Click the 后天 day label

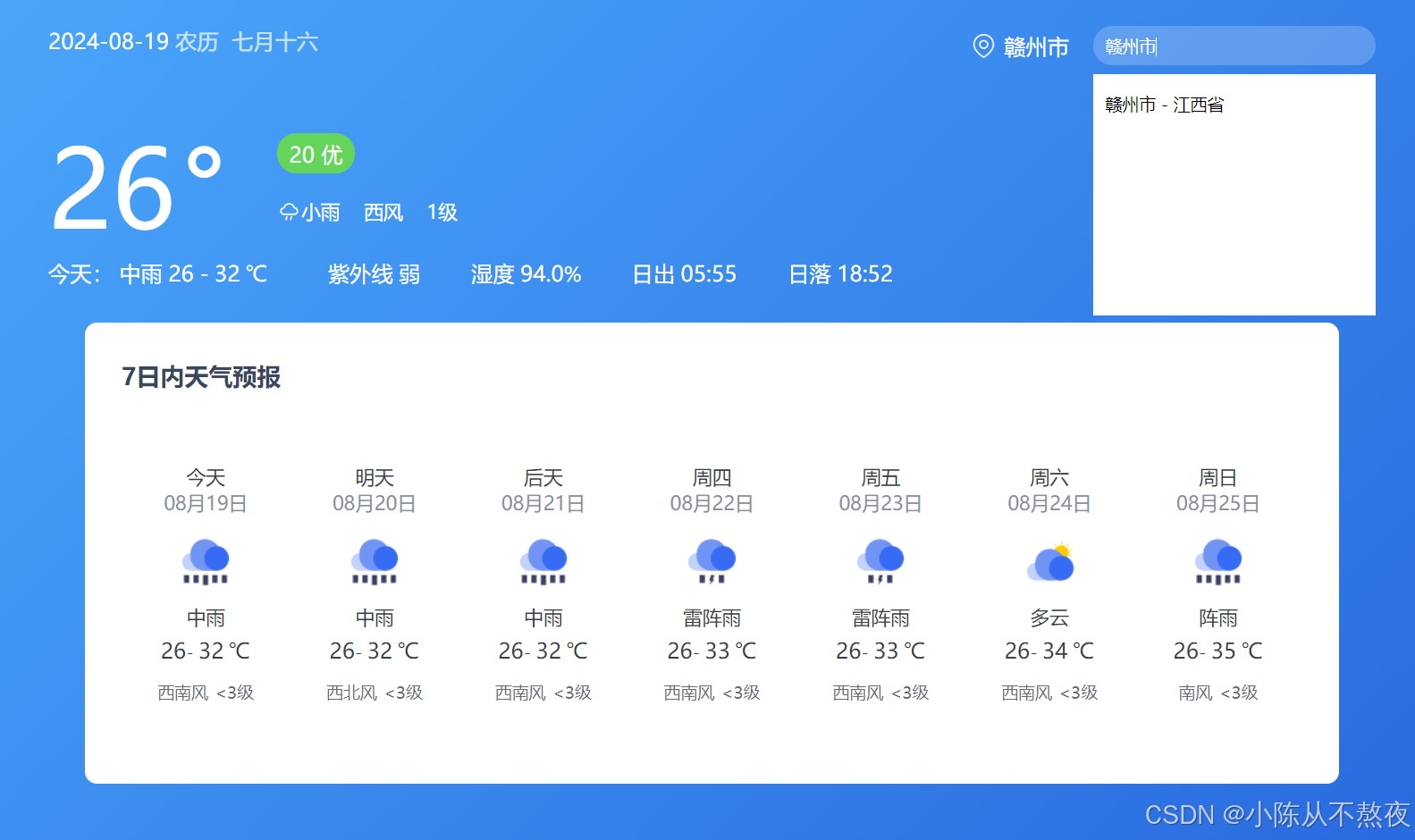(x=543, y=478)
